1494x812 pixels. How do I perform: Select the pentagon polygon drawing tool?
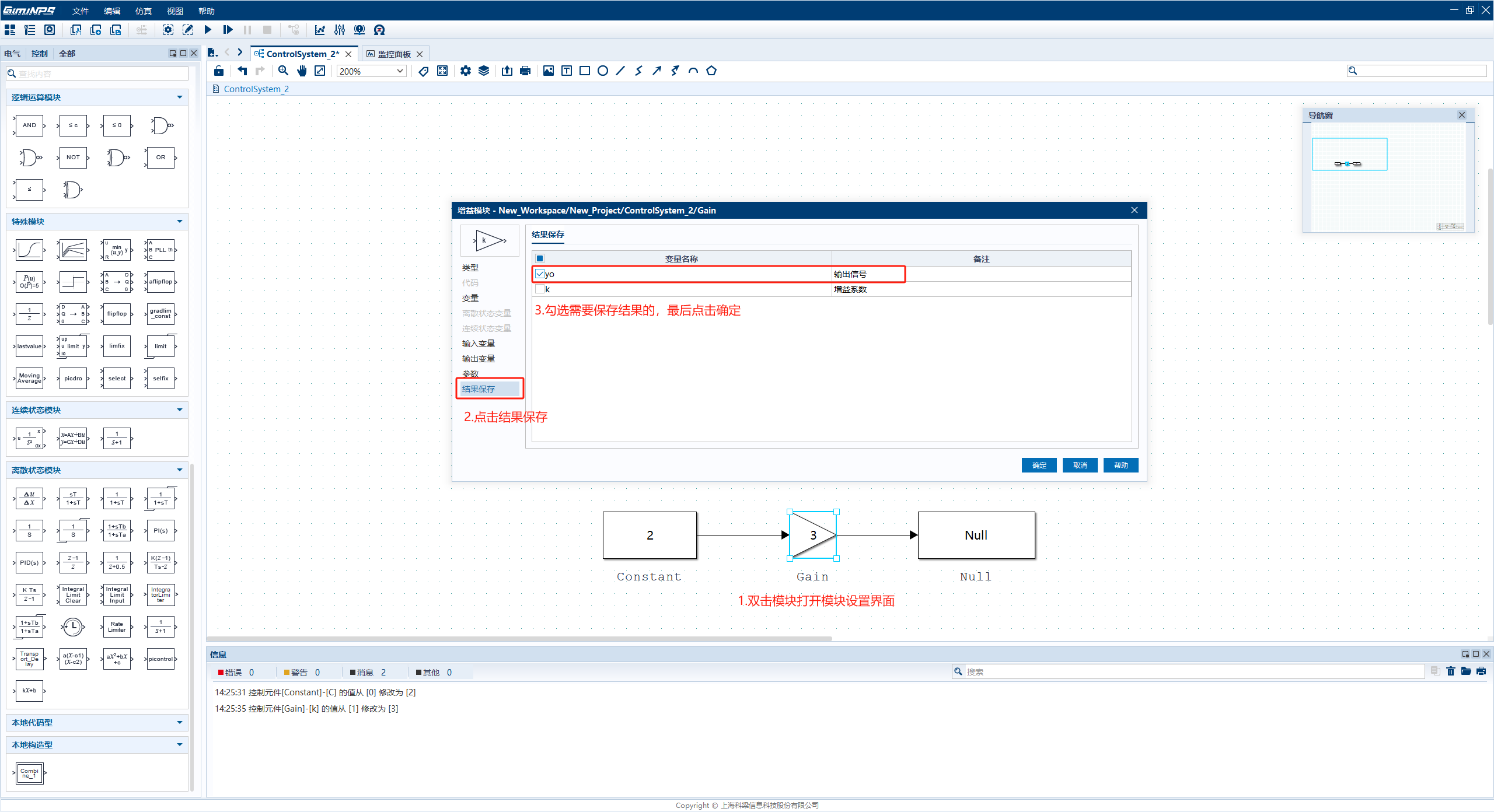pos(711,71)
